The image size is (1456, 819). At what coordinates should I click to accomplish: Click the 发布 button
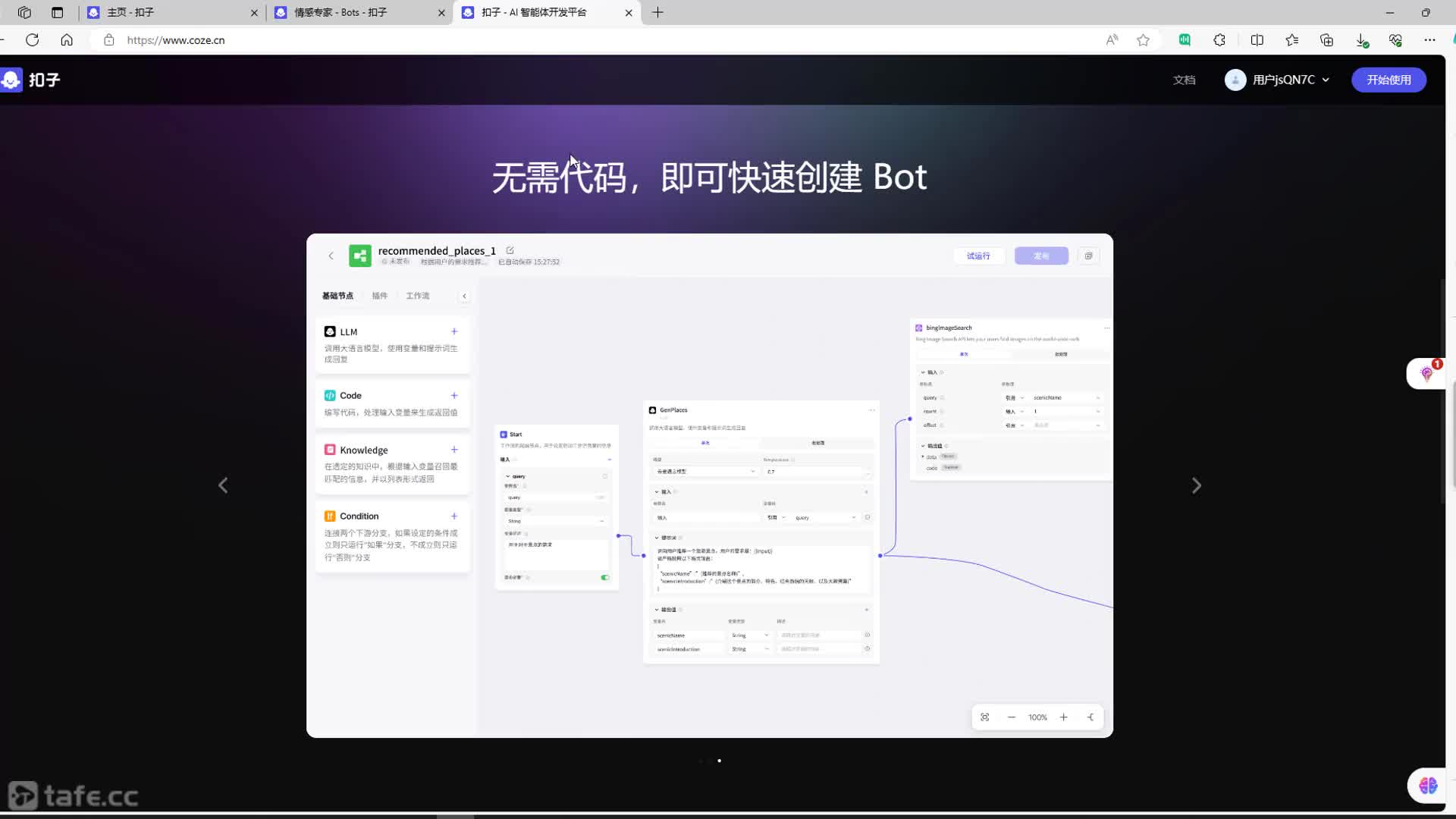click(1041, 256)
